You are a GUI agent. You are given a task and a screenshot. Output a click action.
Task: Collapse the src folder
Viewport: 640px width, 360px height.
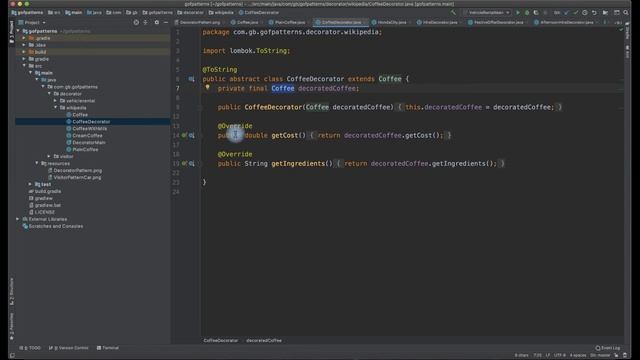click(24, 66)
